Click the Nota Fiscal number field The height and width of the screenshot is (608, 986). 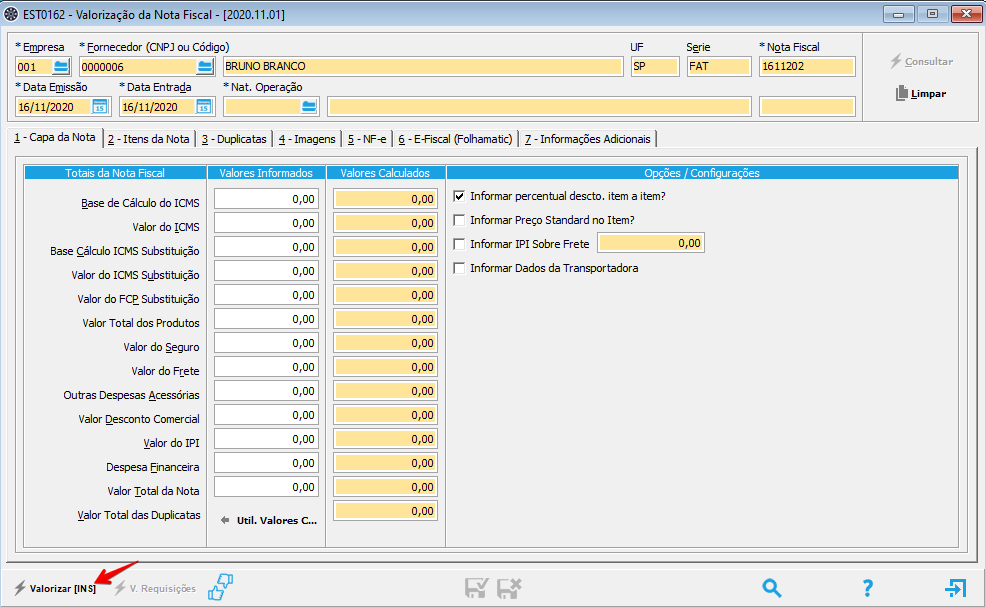click(x=807, y=67)
